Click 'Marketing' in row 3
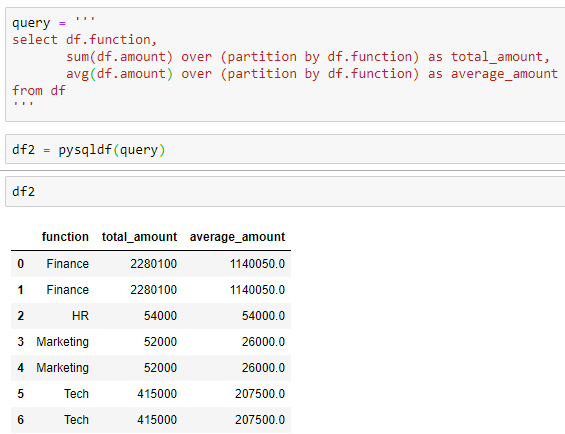Viewport: 565px width, 434px height. pos(62,342)
